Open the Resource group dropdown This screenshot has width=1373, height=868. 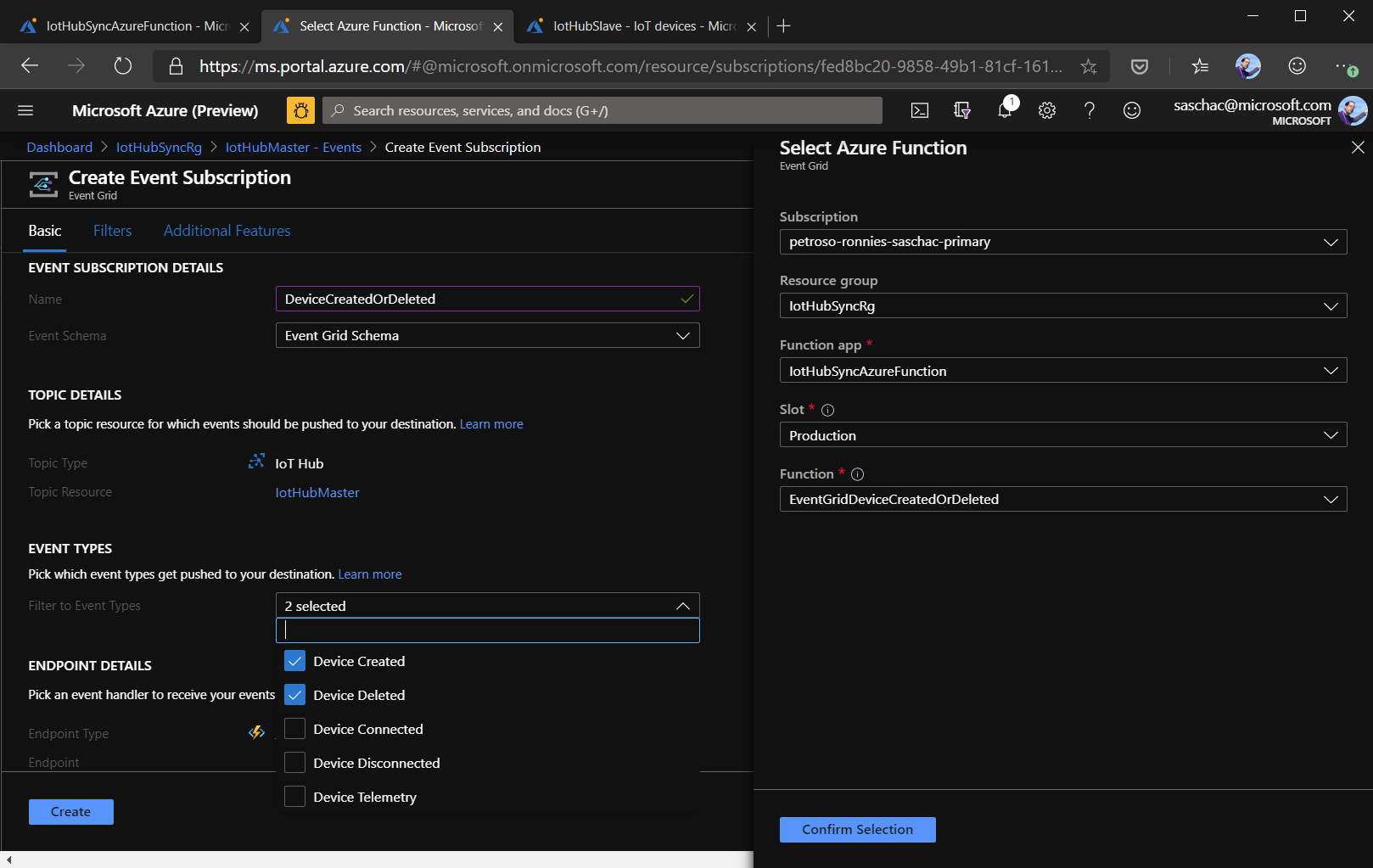pyautogui.click(x=1062, y=305)
